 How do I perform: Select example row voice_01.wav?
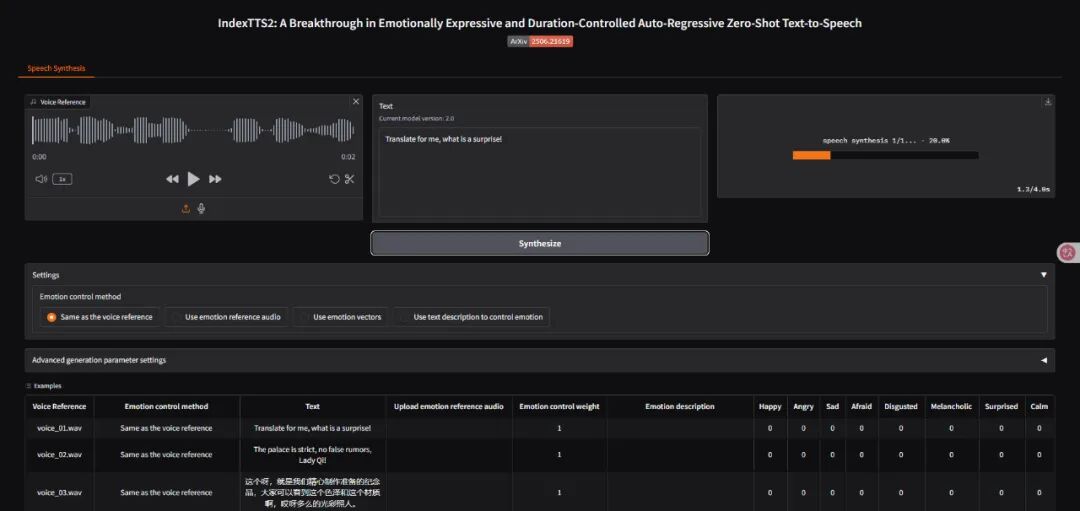coord(59,428)
